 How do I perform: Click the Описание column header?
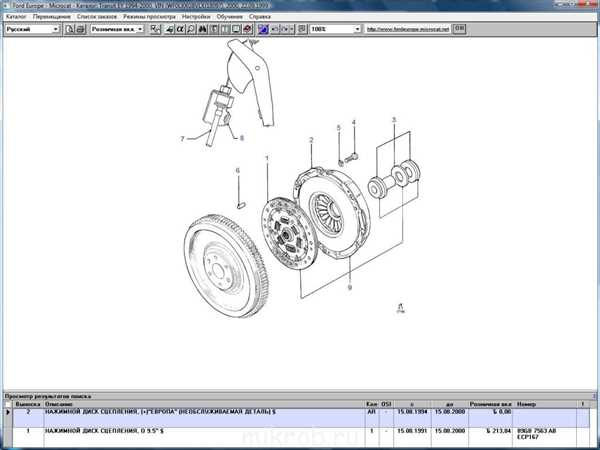204,404
